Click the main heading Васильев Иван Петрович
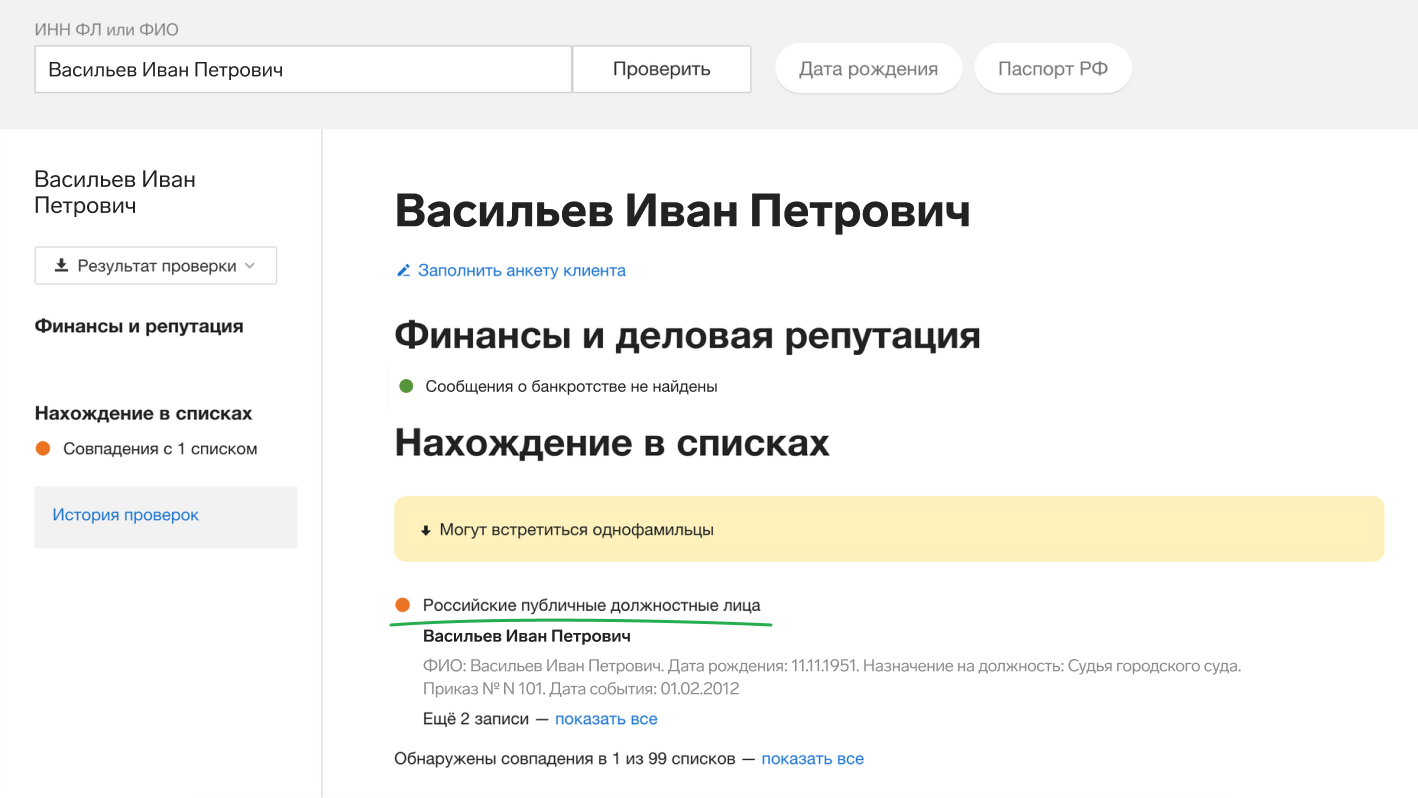1418x798 pixels. tap(682, 212)
